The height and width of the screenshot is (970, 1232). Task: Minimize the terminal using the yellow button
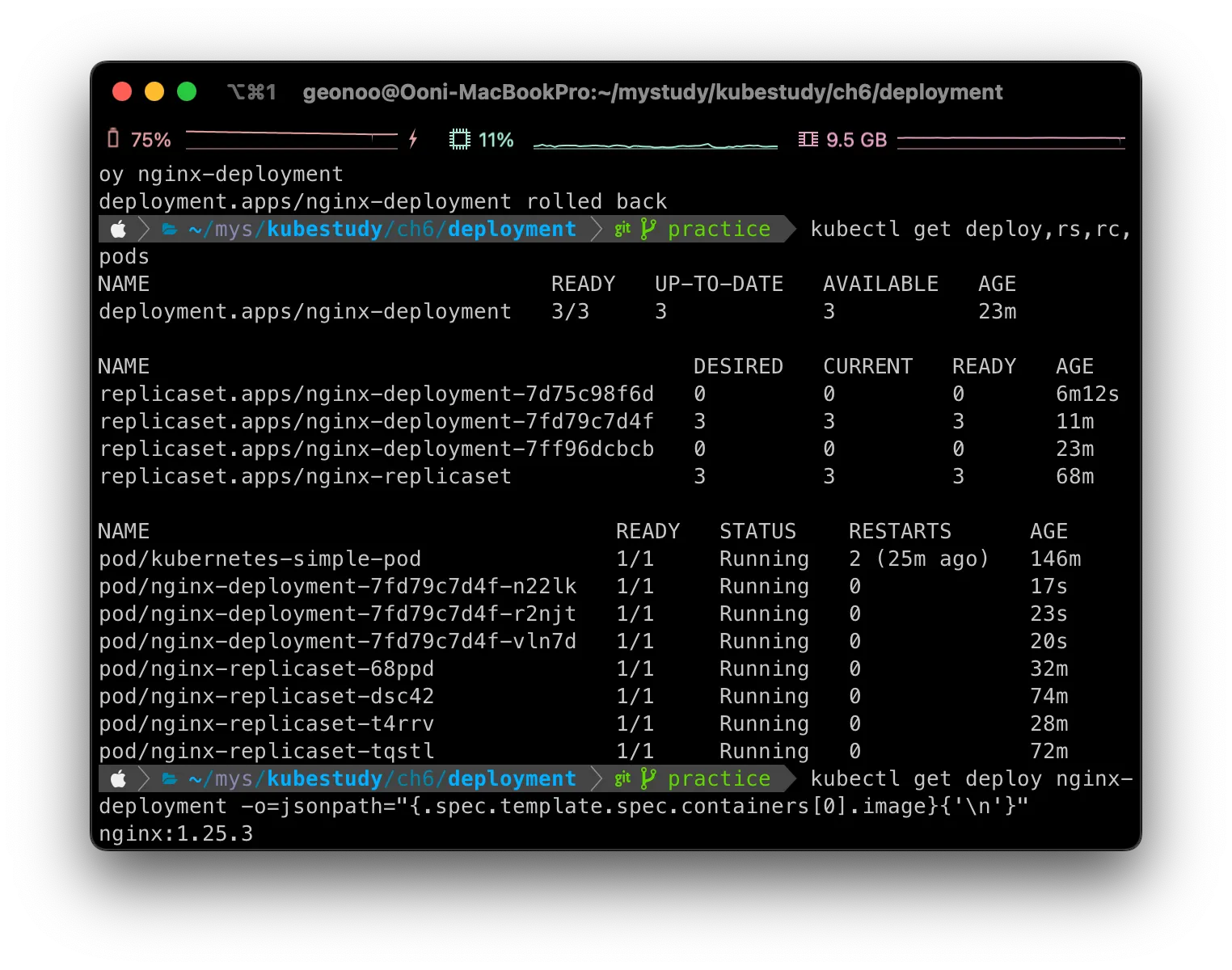[x=154, y=91]
